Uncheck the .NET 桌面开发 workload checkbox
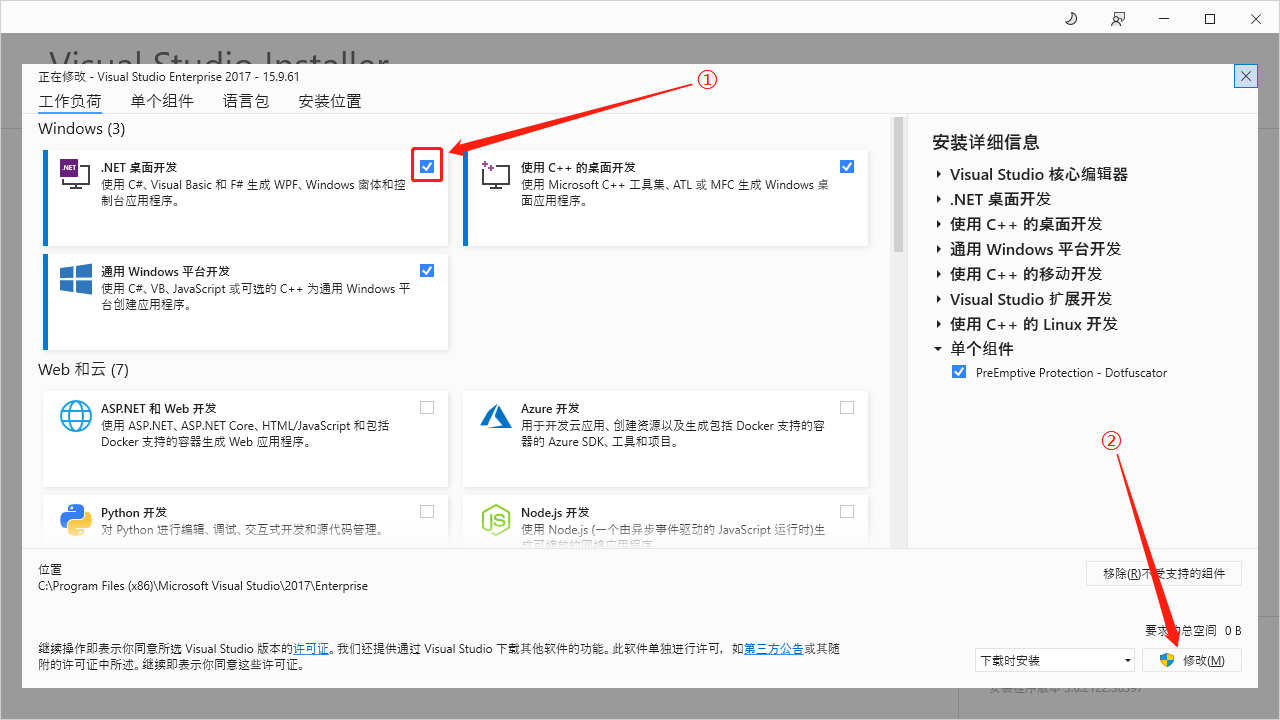1280x720 pixels. 427,166
